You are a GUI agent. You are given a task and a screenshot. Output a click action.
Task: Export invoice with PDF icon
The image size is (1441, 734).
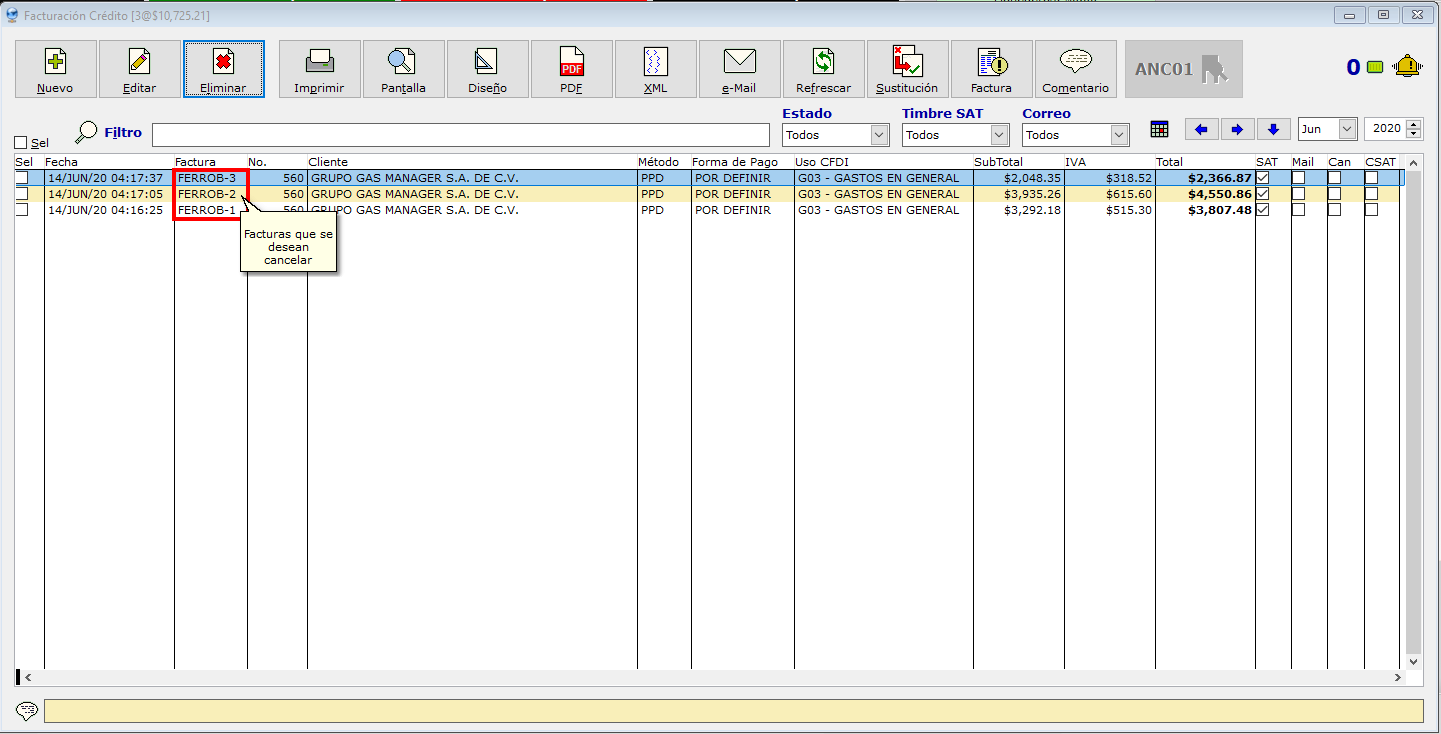(571, 69)
